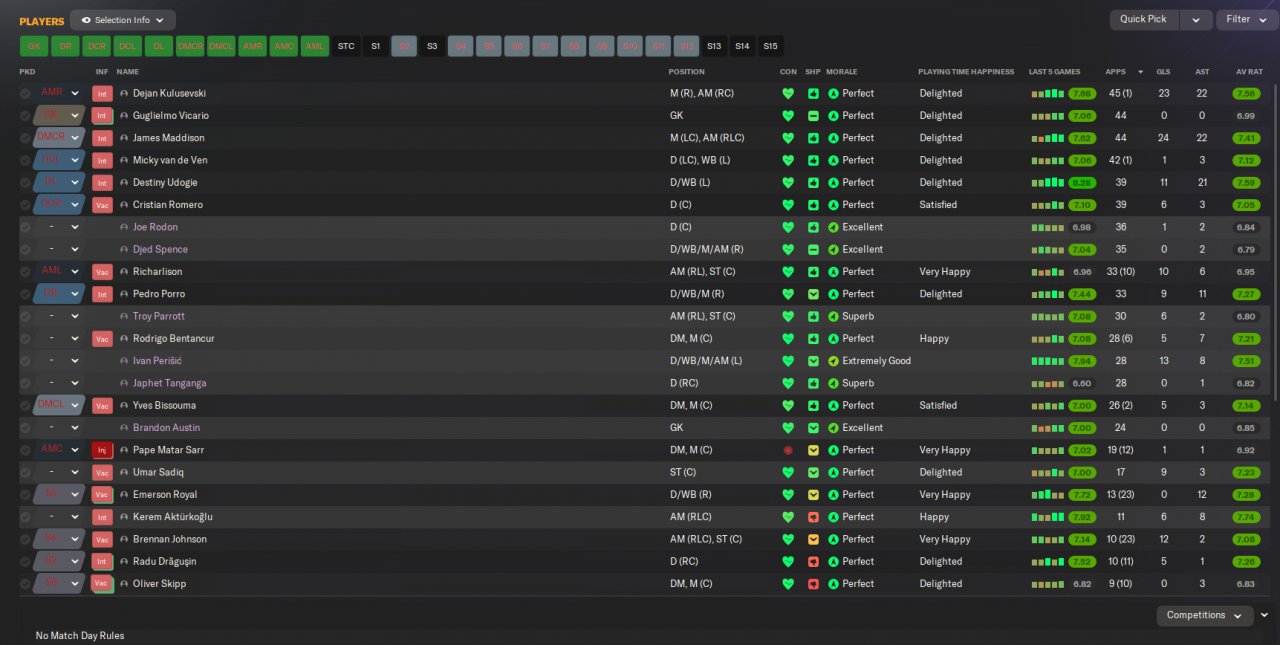1280x645 pixels.
Task: Click morale icon for Ivan Perišić's Extremely Good
Action: pyautogui.click(x=833, y=361)
